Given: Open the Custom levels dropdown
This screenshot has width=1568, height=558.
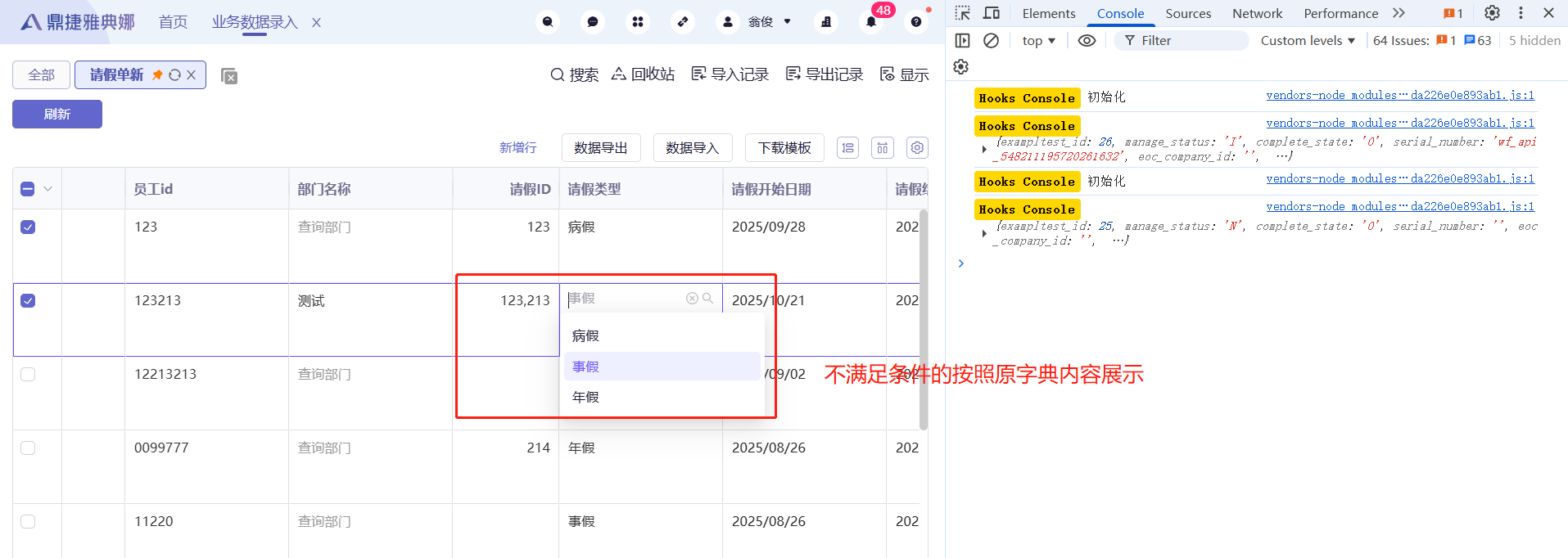Looking at the screenshot, I should 1308,41.
